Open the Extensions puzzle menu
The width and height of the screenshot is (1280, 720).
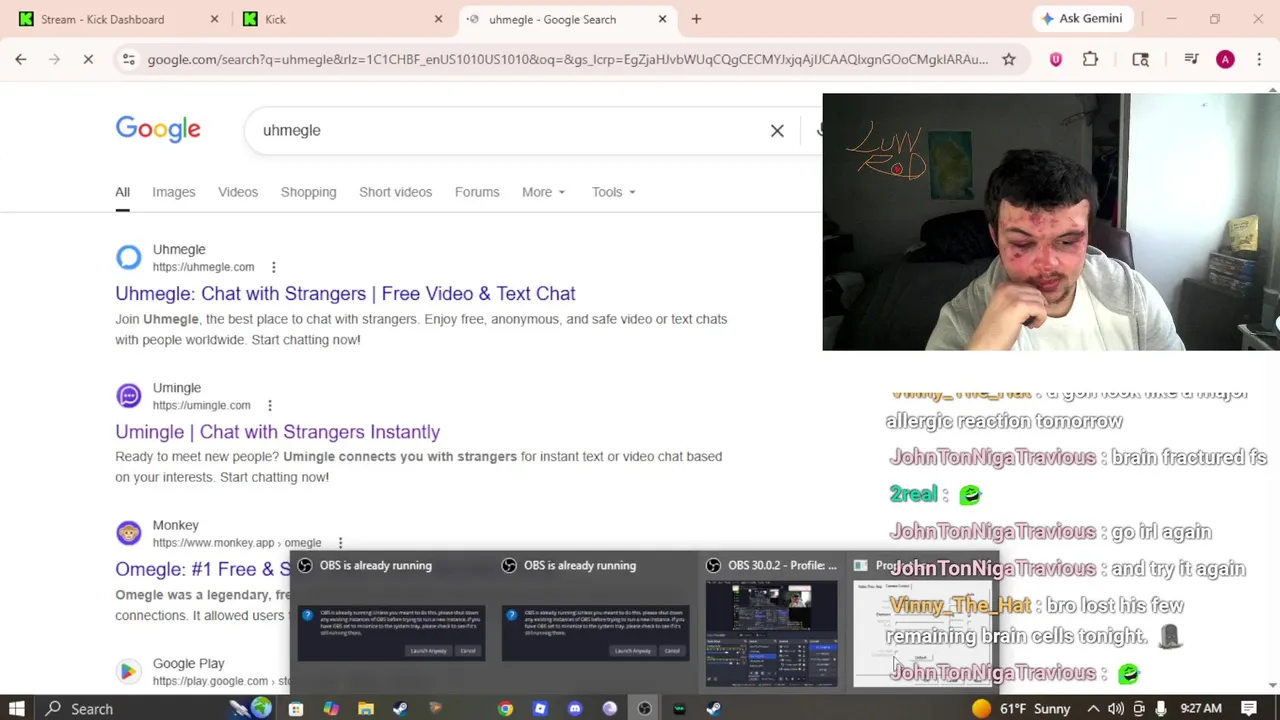click(x=1090, y=59)
